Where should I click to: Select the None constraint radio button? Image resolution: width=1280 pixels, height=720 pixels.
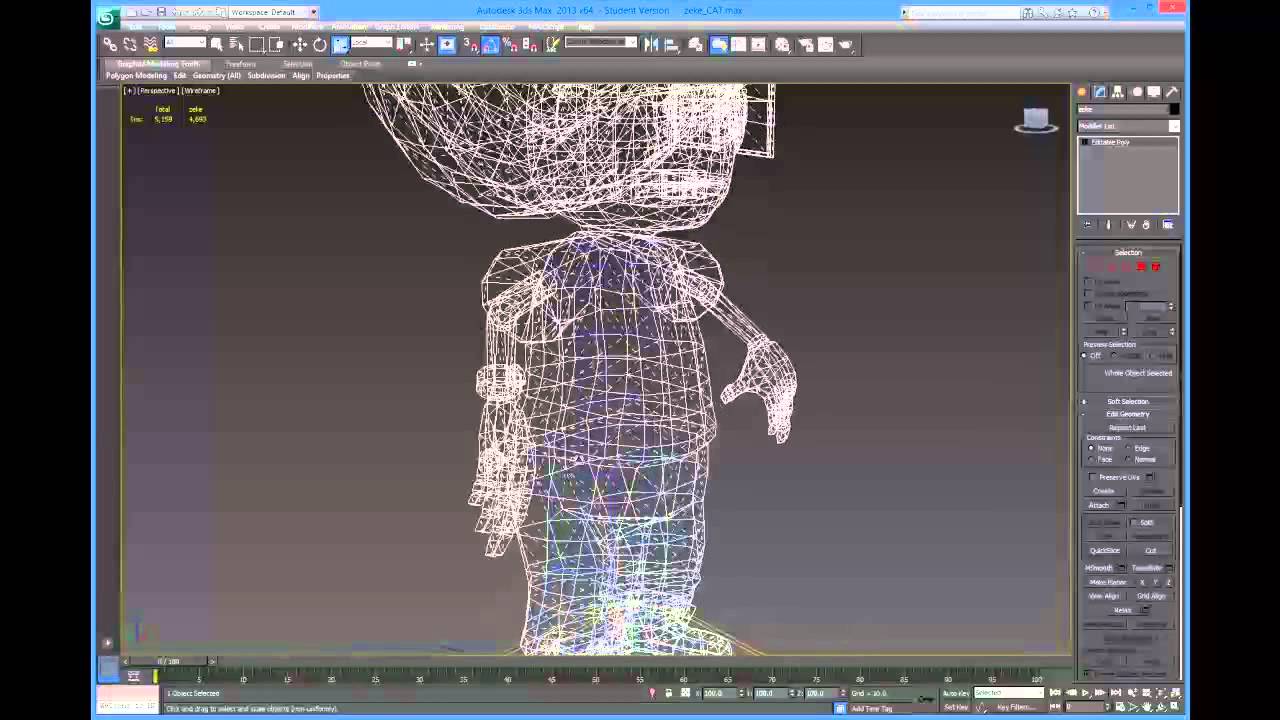tap(1091, 448)
